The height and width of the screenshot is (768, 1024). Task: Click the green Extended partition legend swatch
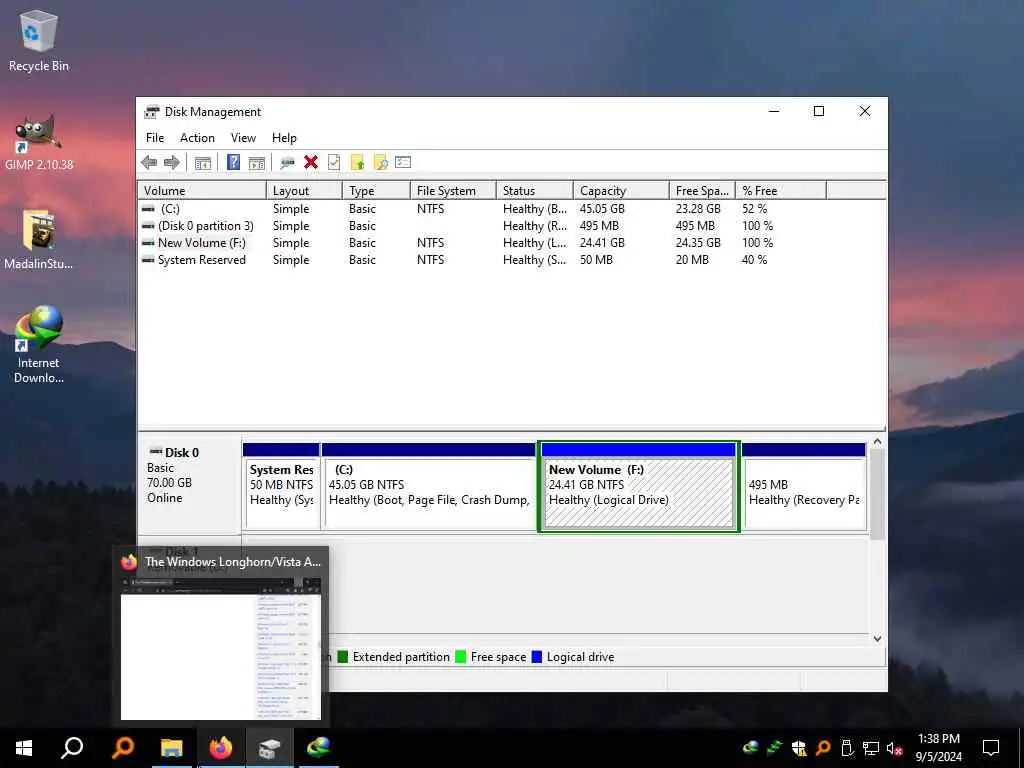click(343, 657)
